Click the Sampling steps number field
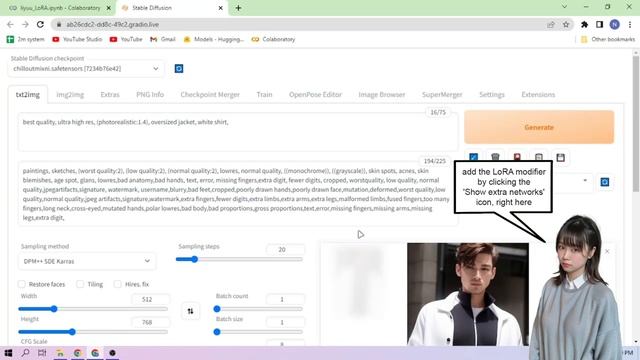The width and height of the screenshot is (640, 360). coord(285,249)
